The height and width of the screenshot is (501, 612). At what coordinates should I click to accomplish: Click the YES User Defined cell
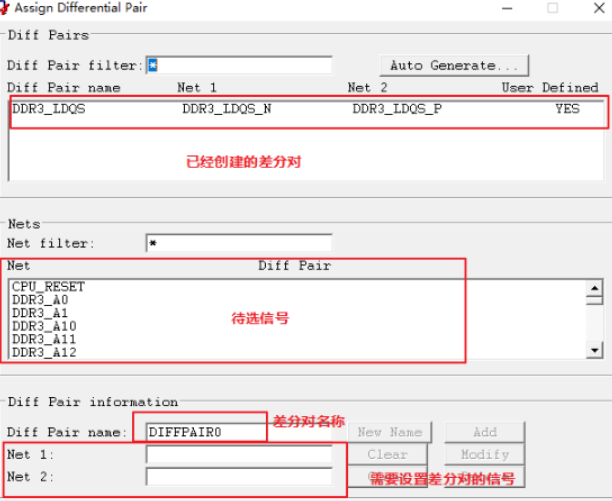[568, 108]
